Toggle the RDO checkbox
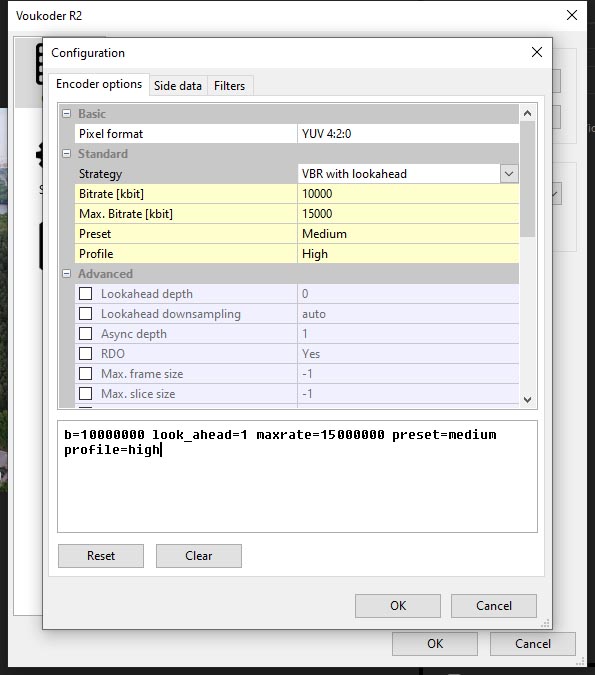The height and width of the screenshot is (675, 595). 85,354
